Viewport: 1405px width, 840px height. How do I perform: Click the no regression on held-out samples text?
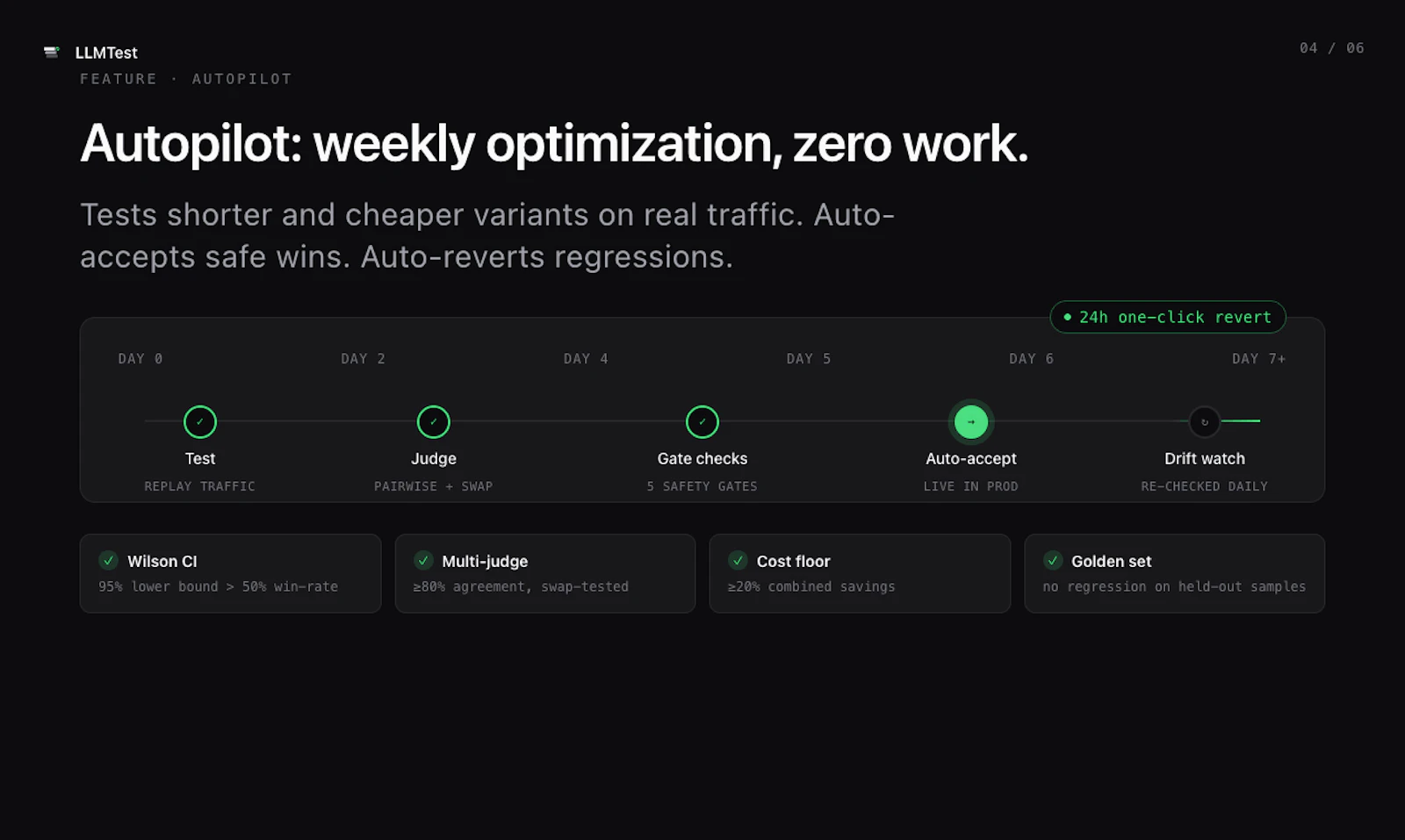[1175, 586]
